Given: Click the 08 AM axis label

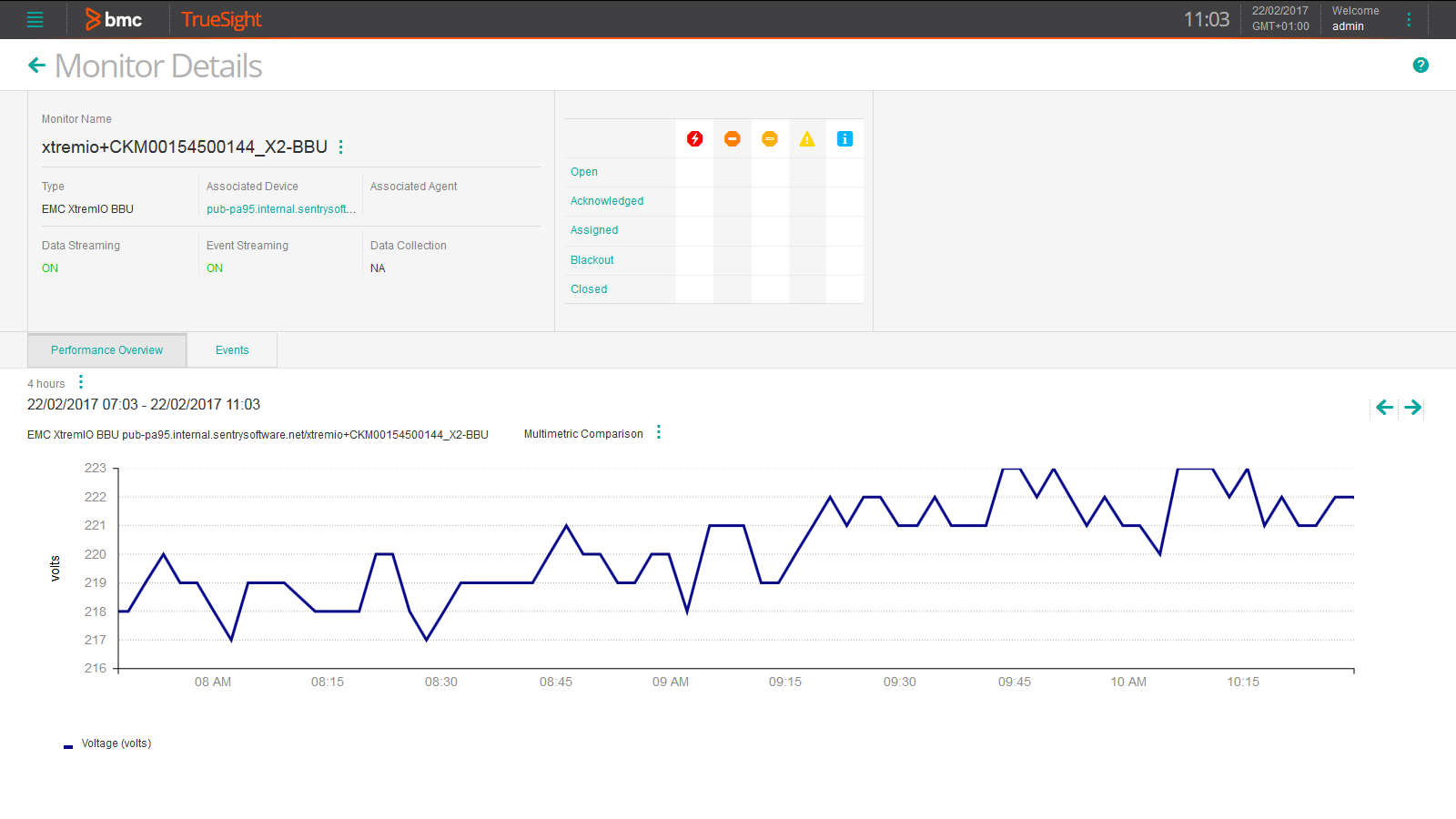Looking at the screenshot, I should [213, 682].
